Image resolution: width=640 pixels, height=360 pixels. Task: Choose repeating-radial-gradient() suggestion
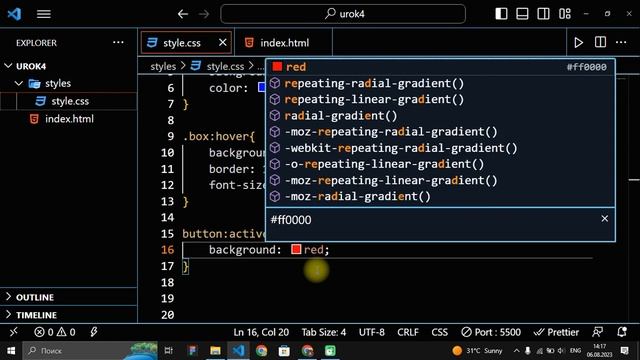[x=440, y=83]
